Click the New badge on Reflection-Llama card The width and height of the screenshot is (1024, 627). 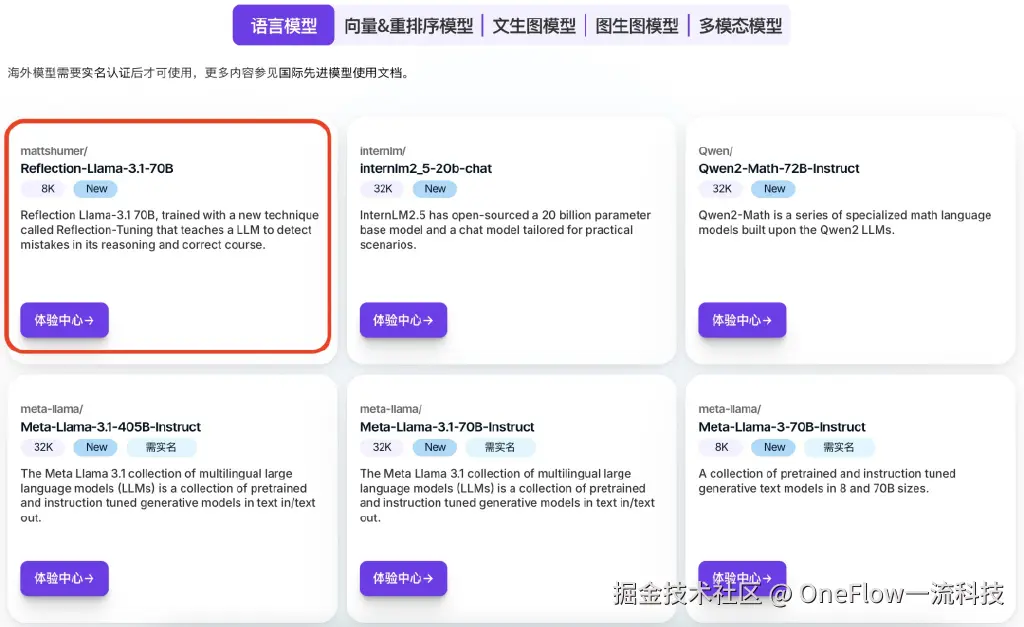[x=96, y=189]
